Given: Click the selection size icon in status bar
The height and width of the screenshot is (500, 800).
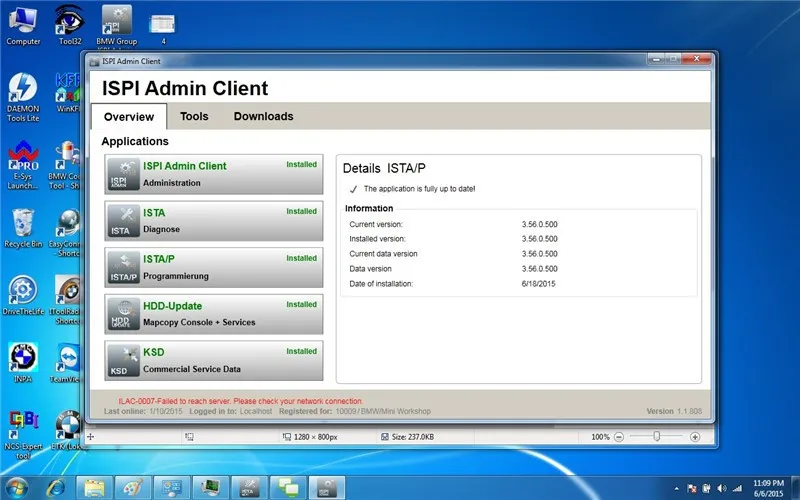Looking at the screenshot, I should pos(189,437).
